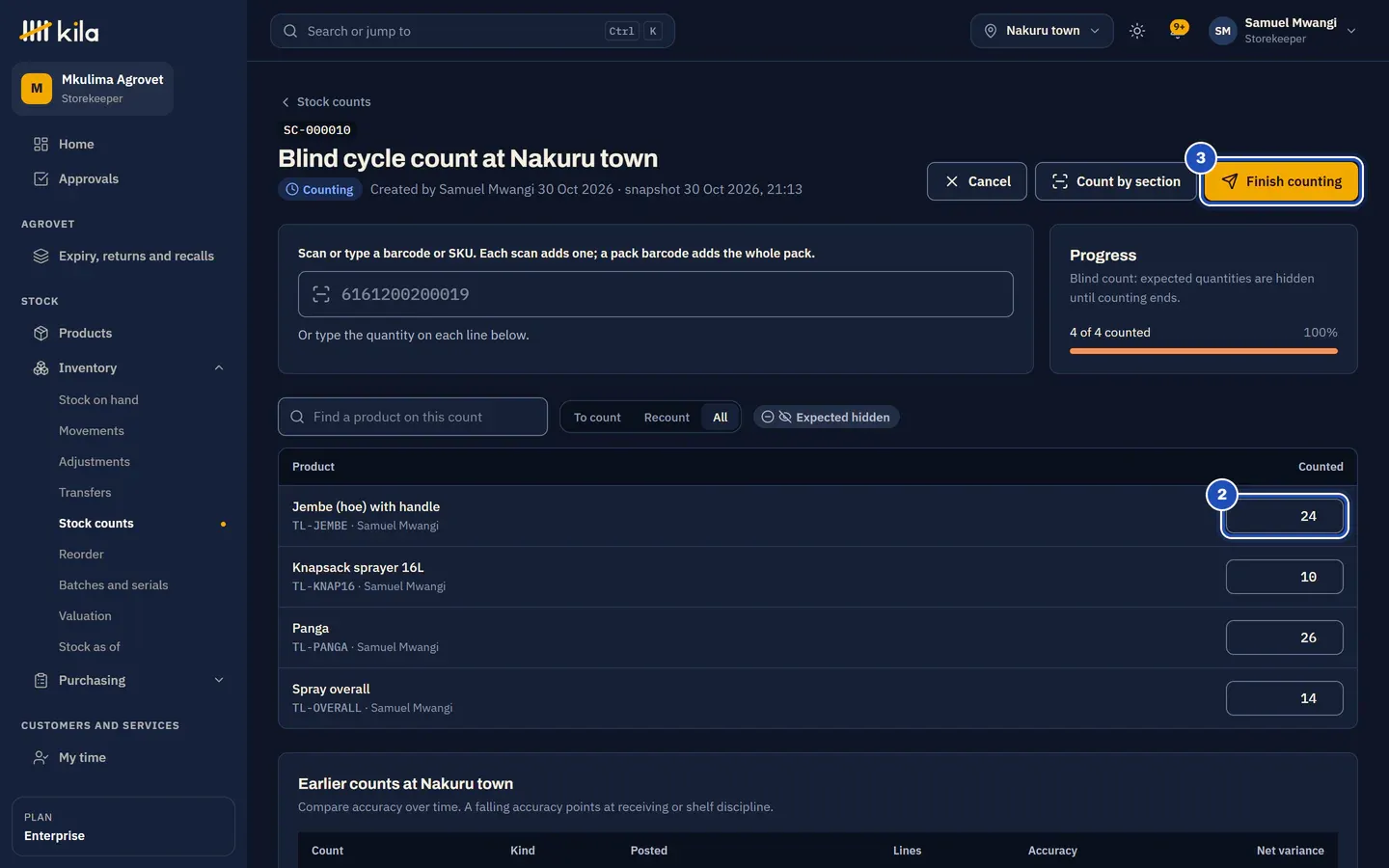1389x868 pixels.
Task: Select the Recount filter
Action: point(667,417)
